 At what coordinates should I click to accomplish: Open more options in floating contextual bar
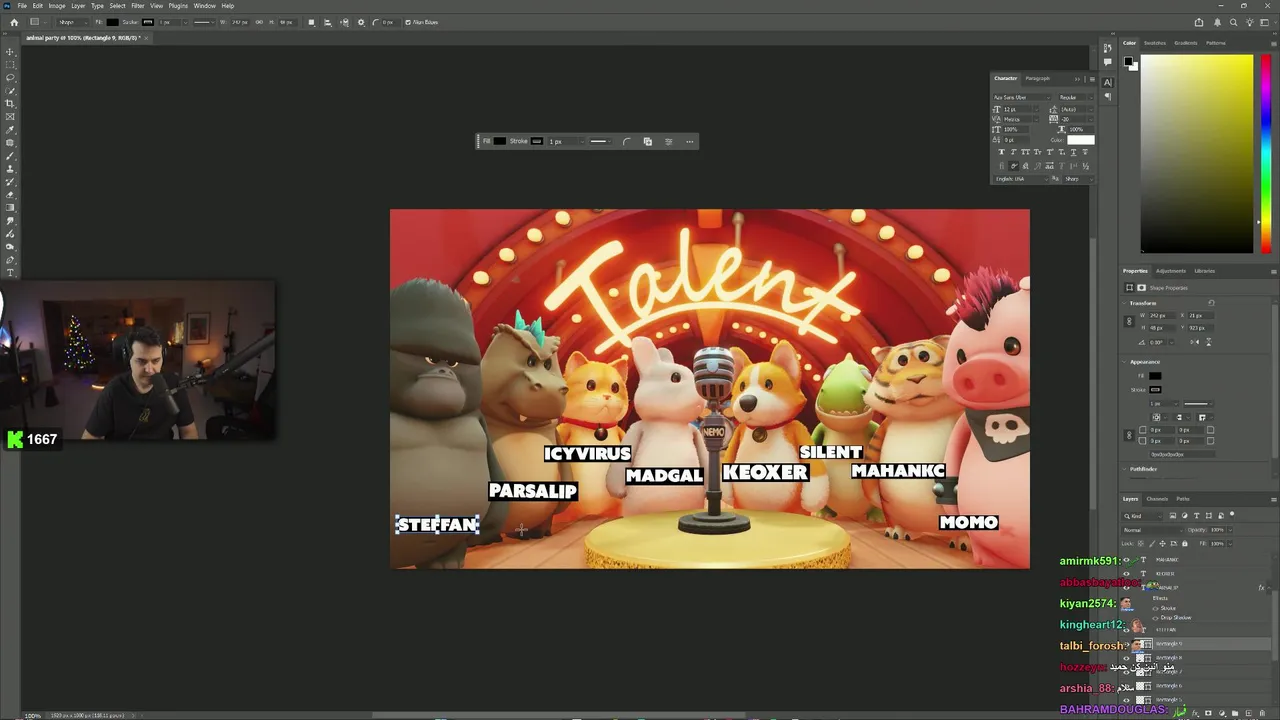[x=689, y=141]
